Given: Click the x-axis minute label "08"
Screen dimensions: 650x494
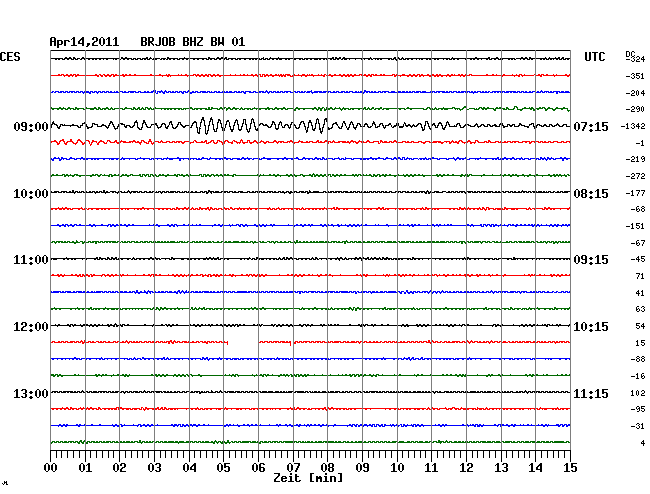Looking at the screenshot, I should (x=327, y=468).
